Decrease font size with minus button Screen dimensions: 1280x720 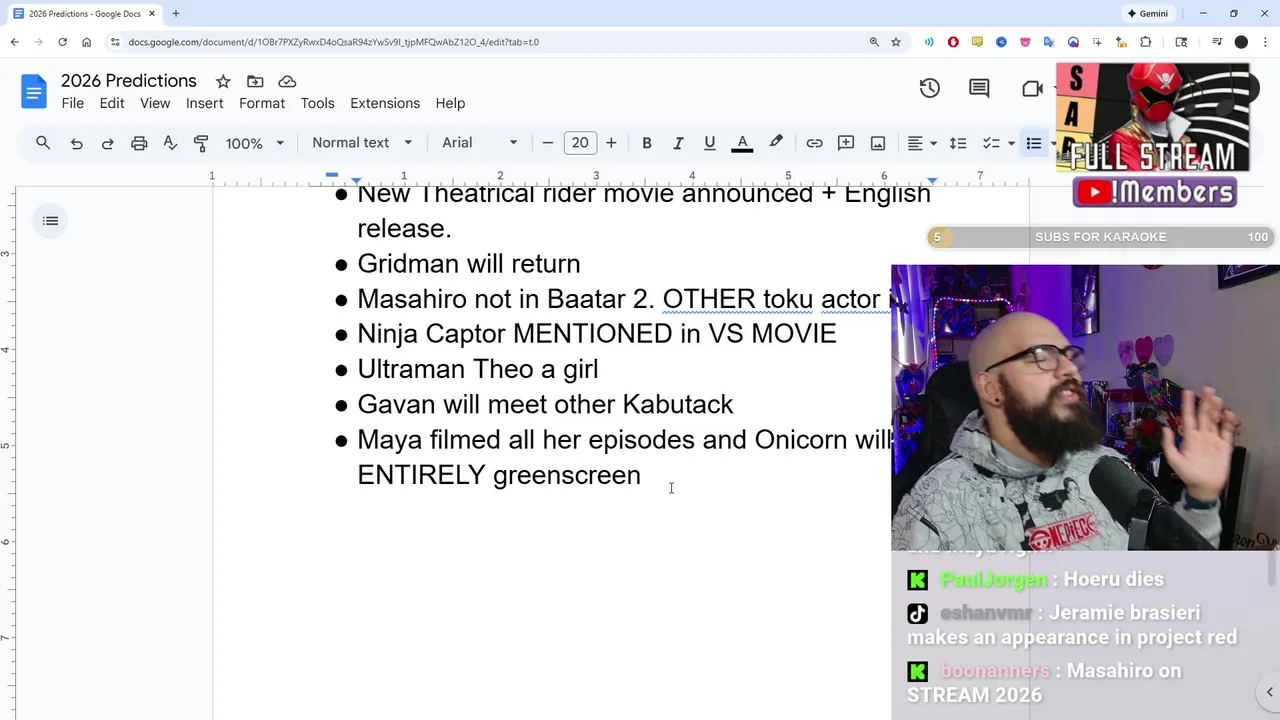(x=547, y=143)
